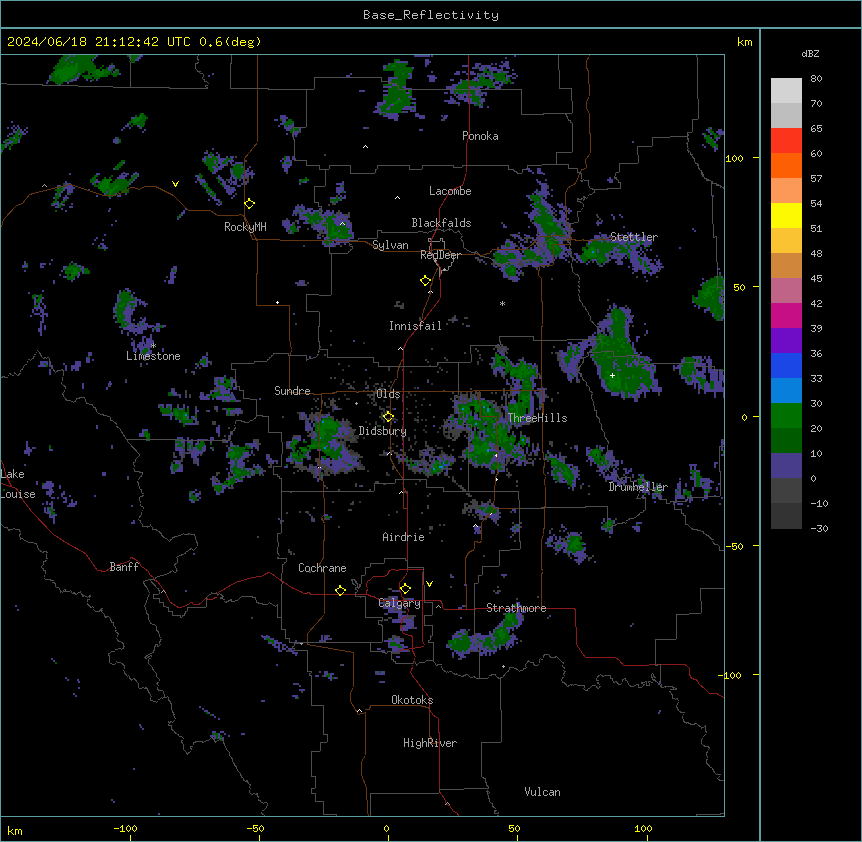Pick the magenta 42 dBZ legend swatch

click(786, 315)
